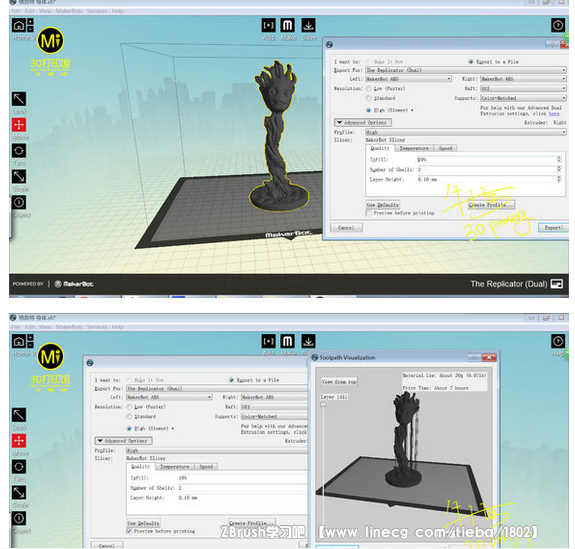Open Left extruder material dropdown in upper dialog

click(x=408, y=79)
